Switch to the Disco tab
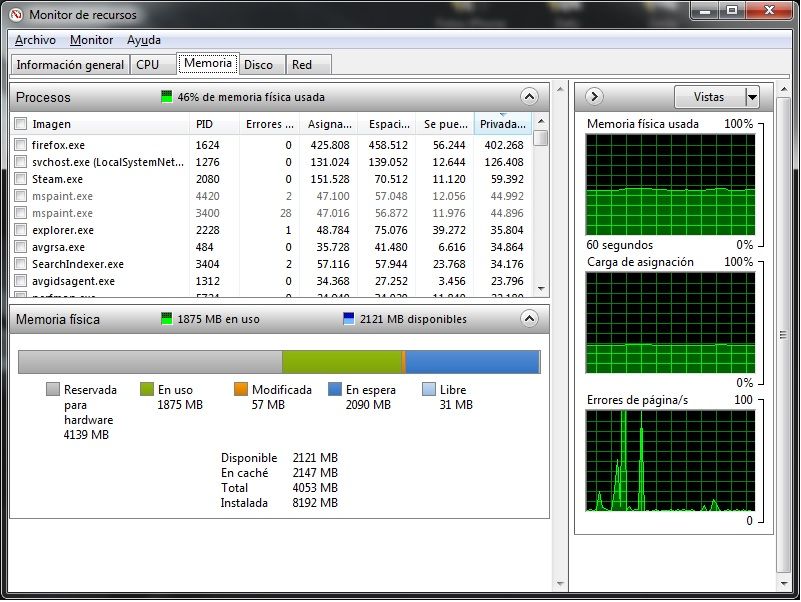The height and width of the screenshot is (602, 801). [x=262, y=65]
